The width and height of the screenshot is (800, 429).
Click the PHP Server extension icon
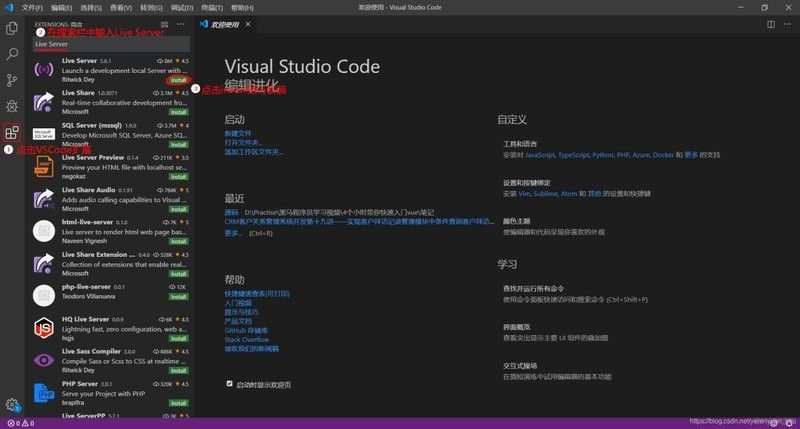[44, 393]
